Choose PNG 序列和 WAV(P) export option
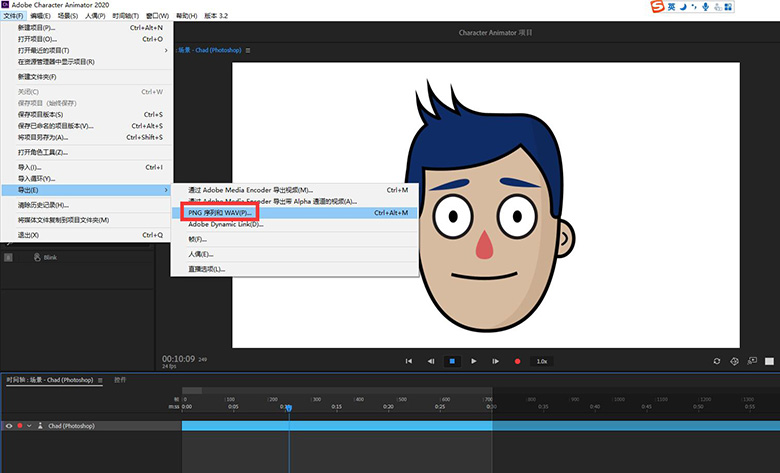The height and width of the screenshot is (473, 780). (294, 213)
